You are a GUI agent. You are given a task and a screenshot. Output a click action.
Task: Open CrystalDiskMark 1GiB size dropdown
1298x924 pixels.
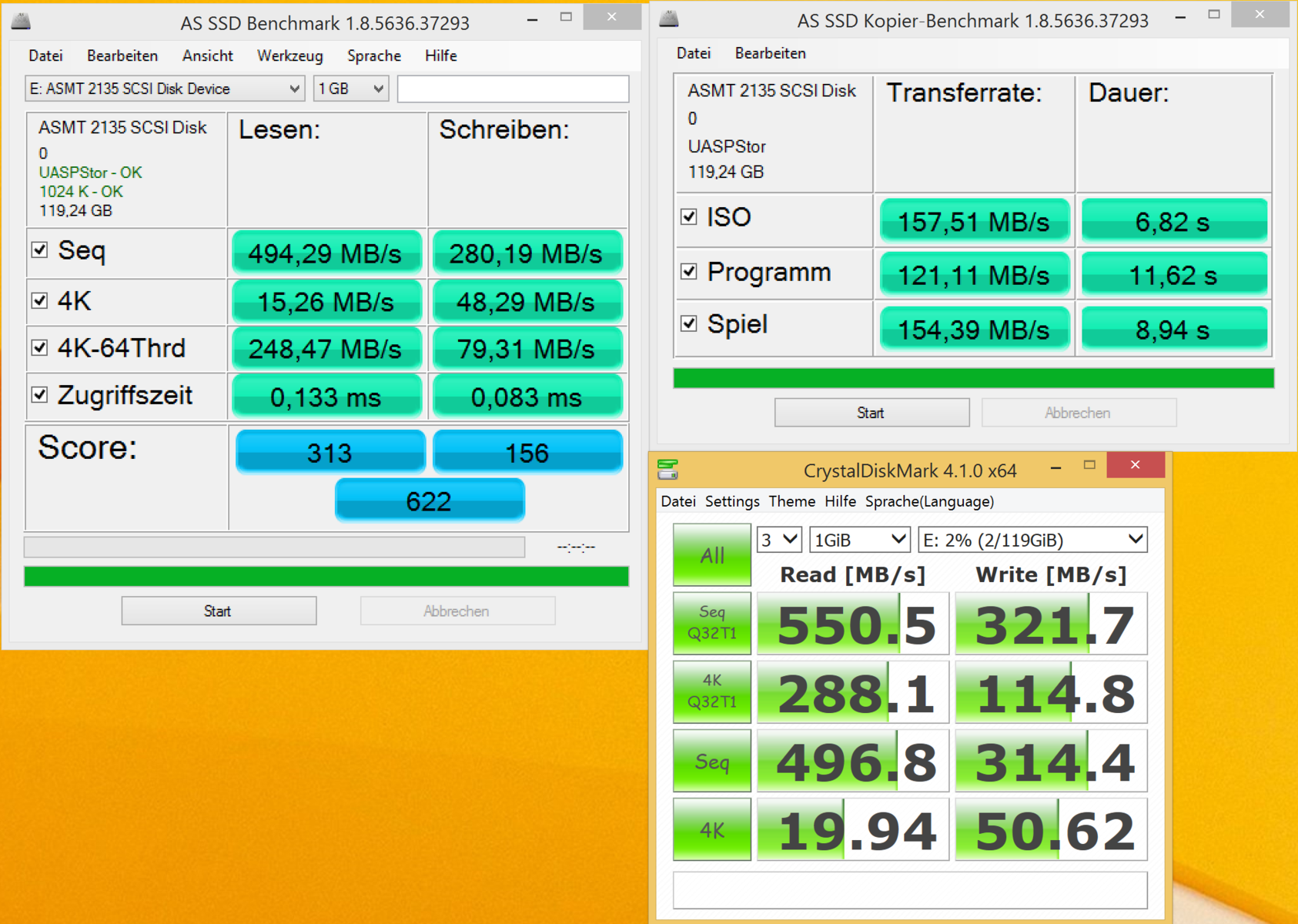coord(860,540)
